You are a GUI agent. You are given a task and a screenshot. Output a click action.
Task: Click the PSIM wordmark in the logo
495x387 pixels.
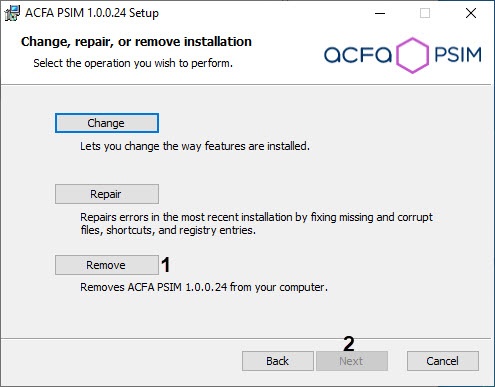click(458, 55)
